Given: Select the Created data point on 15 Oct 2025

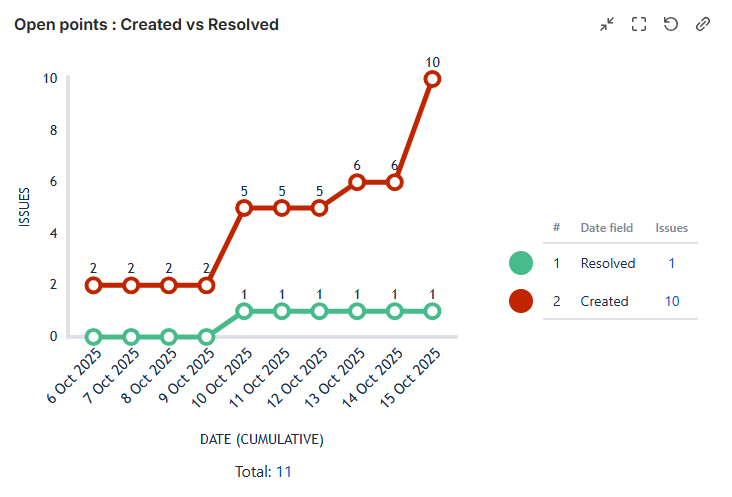Looking at the screenshot, I should point(432,78).
